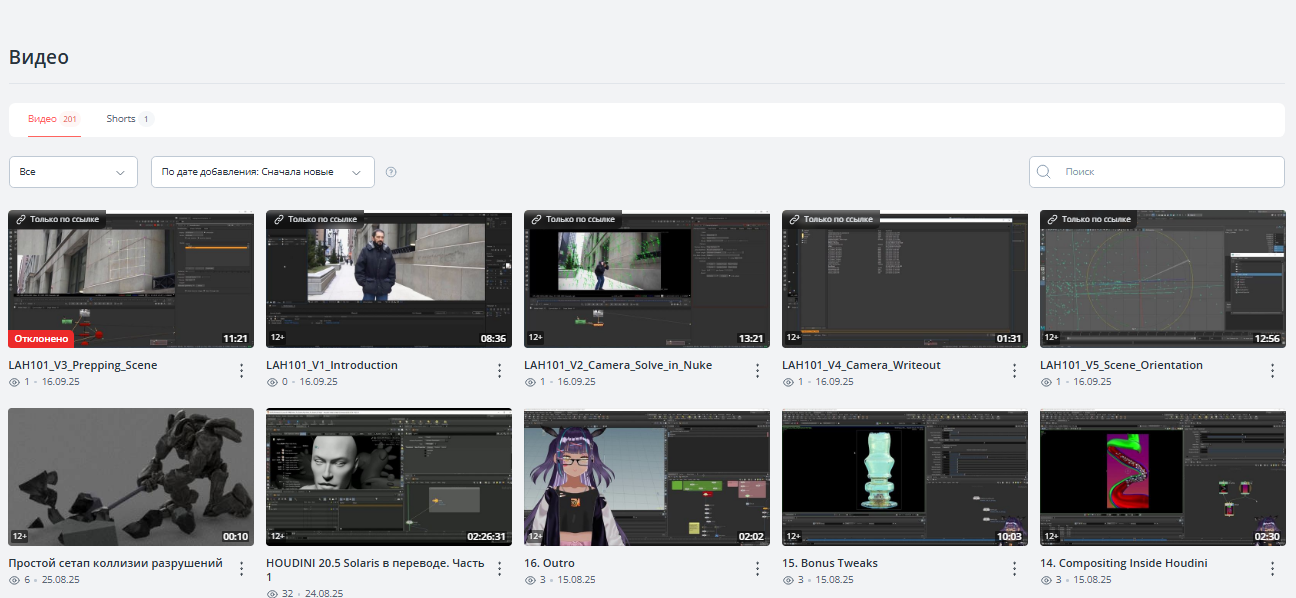Viewport: 1296px width, 598px height.
Task: Select the Видео tab
Action: pos(42,119)
